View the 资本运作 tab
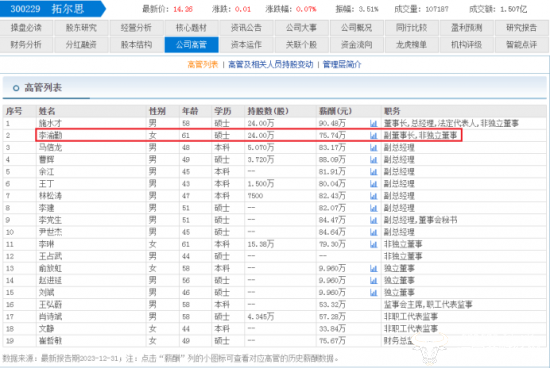The height and width of the screenshot is (368, 550). tap(246, 45)
